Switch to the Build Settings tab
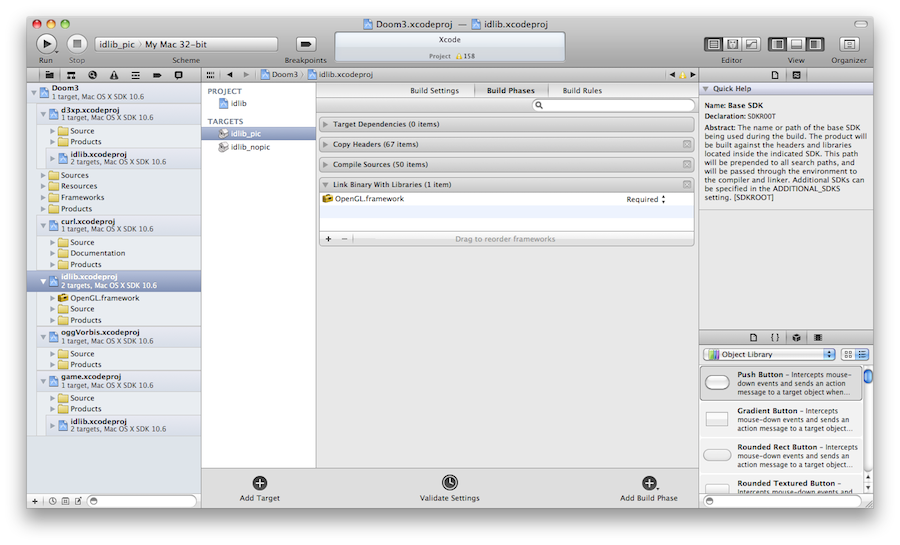This screenshot has width=900, height=545. point(435,91)
